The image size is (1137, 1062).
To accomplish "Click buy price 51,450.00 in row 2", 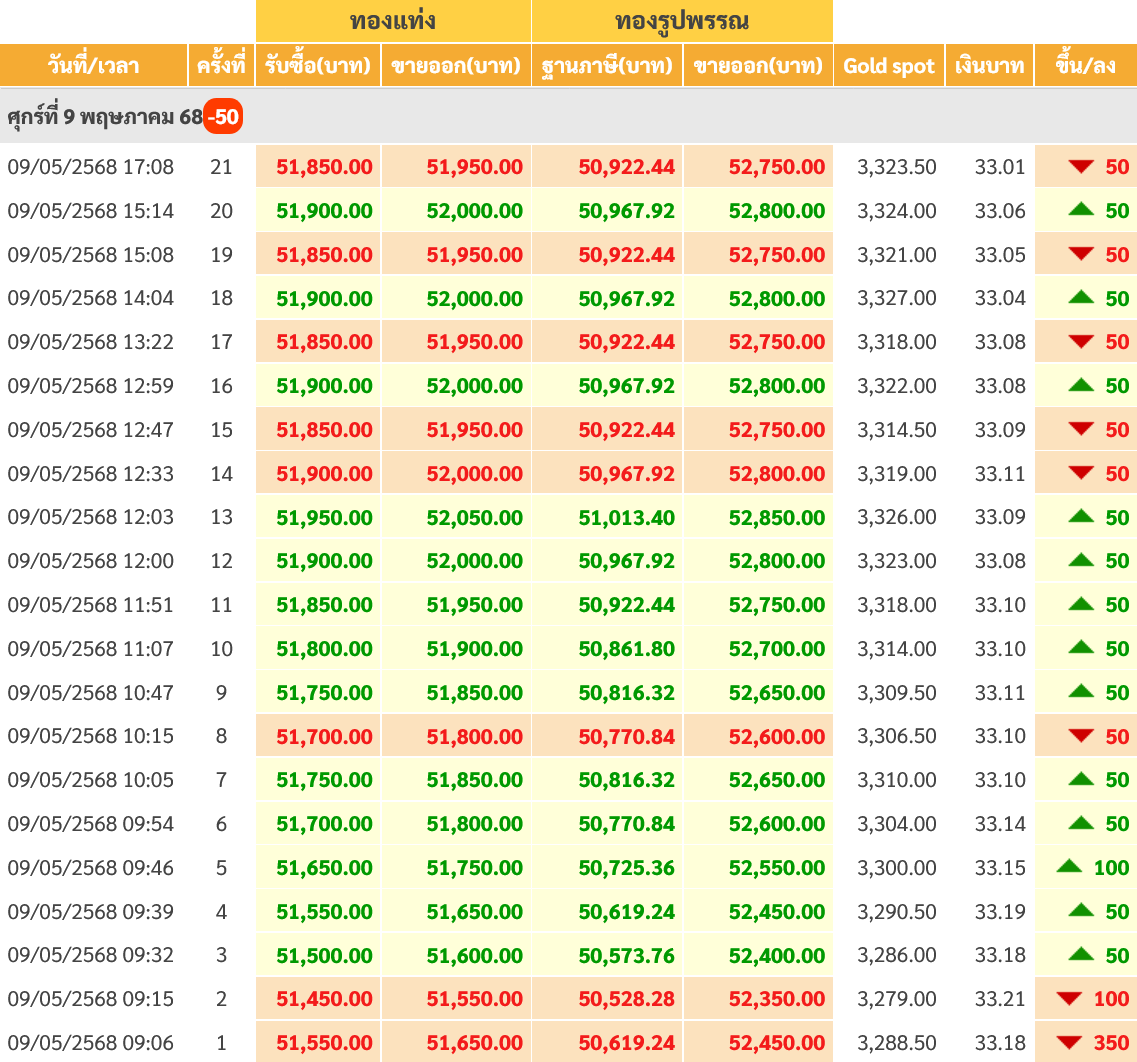I will [324, 999].
